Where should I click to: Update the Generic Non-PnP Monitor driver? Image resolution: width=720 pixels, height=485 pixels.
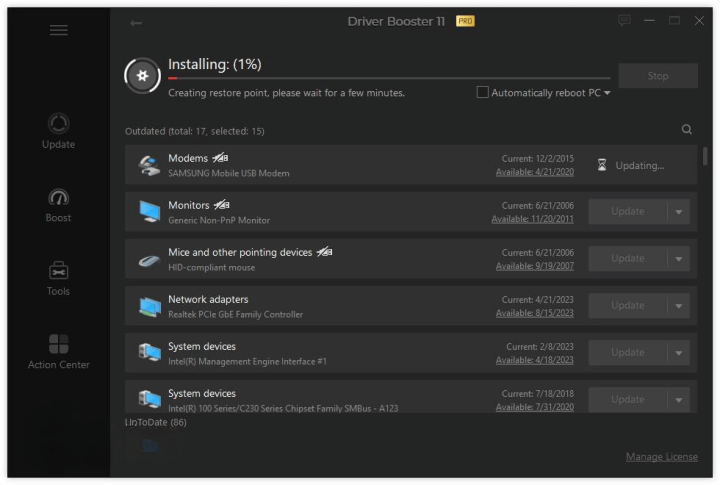coord(628,212)
